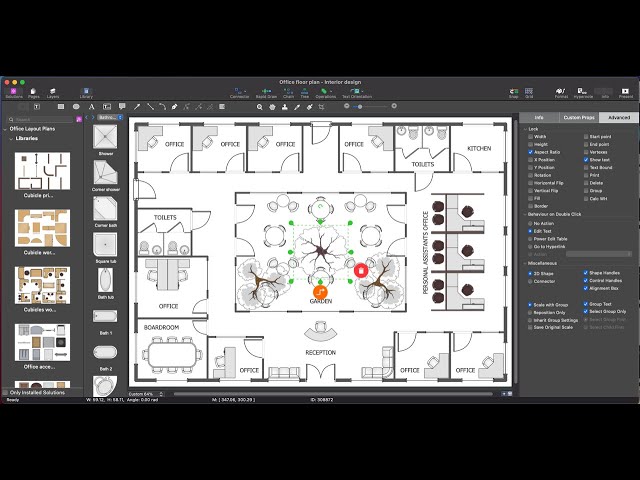Start Present mode
Viewport: 640px width, 480px height.
click(625, 93)
